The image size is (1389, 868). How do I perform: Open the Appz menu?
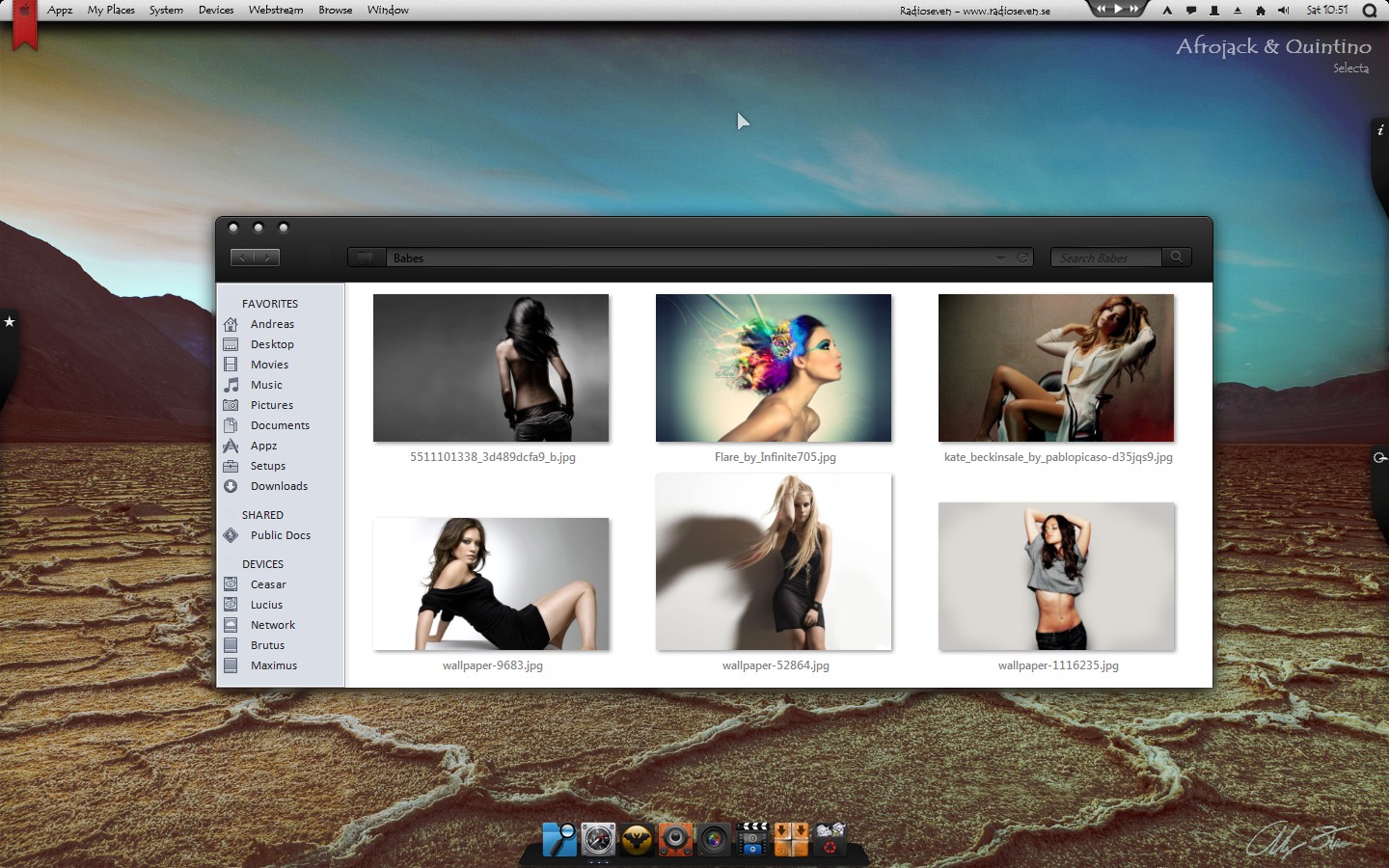[60, 10]
